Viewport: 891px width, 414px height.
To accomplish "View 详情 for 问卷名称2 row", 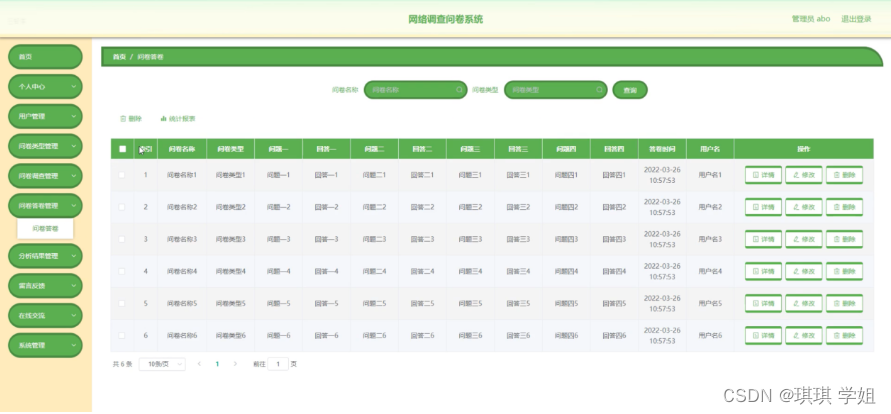I will coord(763,207).
